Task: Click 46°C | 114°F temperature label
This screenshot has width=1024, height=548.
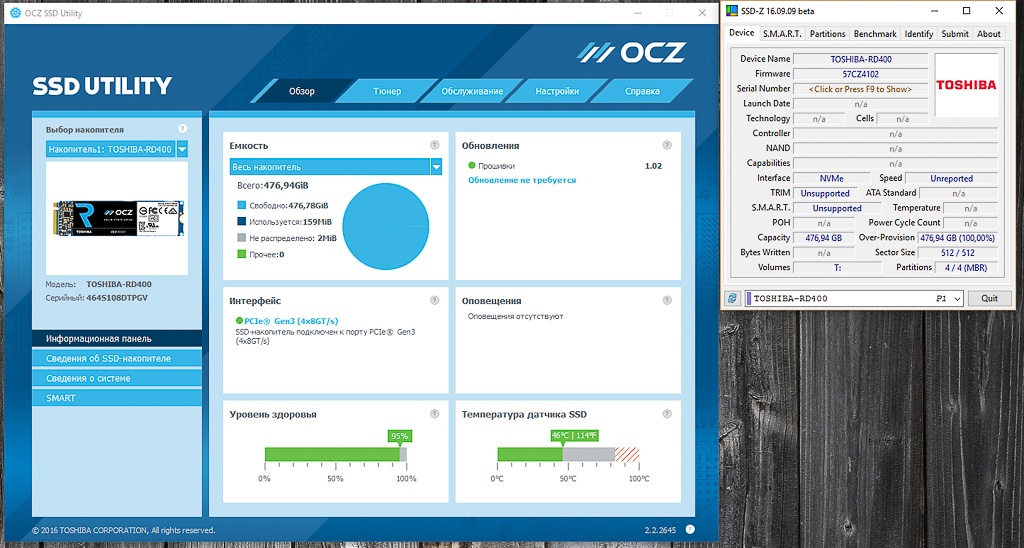Action: coord(575,436)
